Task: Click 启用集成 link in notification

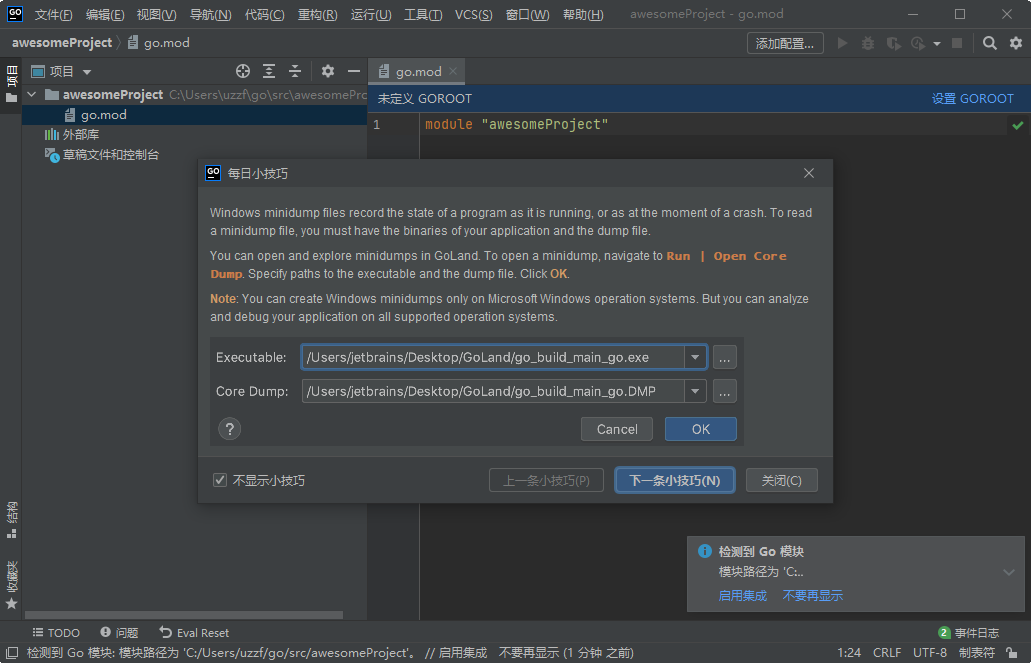Action: click(x=742, y=595)
